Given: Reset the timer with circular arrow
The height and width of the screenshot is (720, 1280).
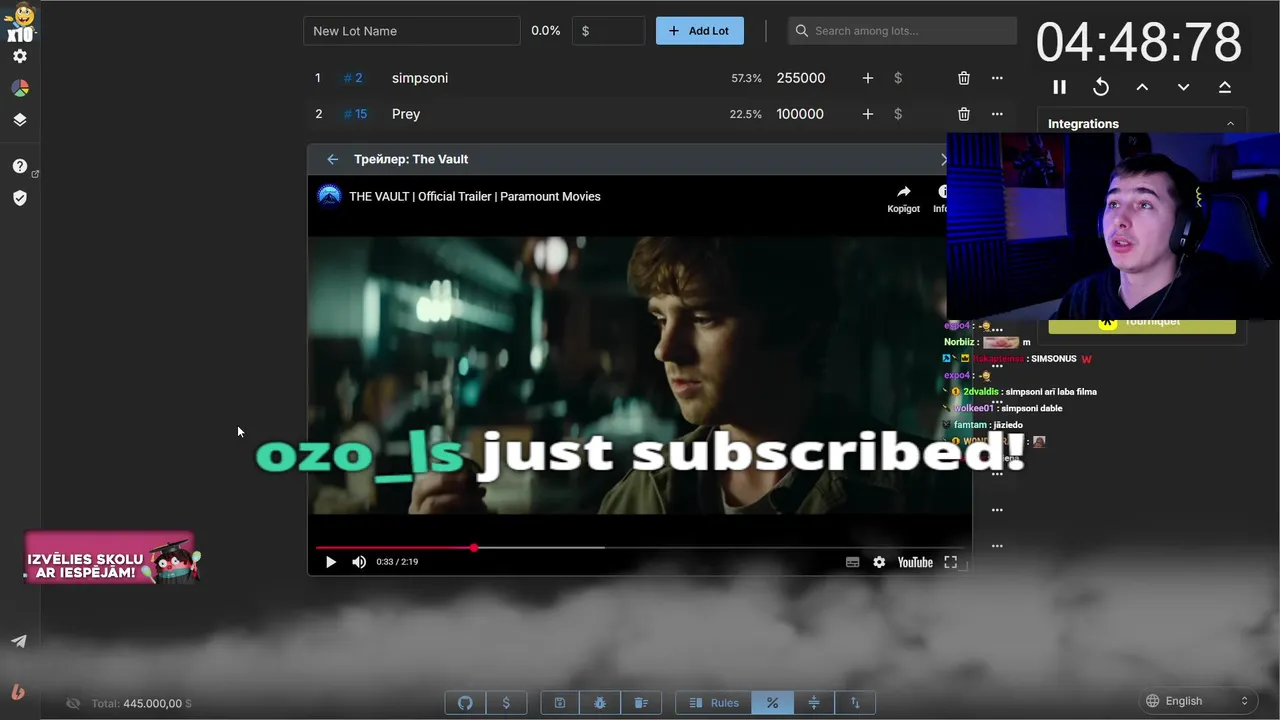Looking at the screenshot, I should (1101, 87).
